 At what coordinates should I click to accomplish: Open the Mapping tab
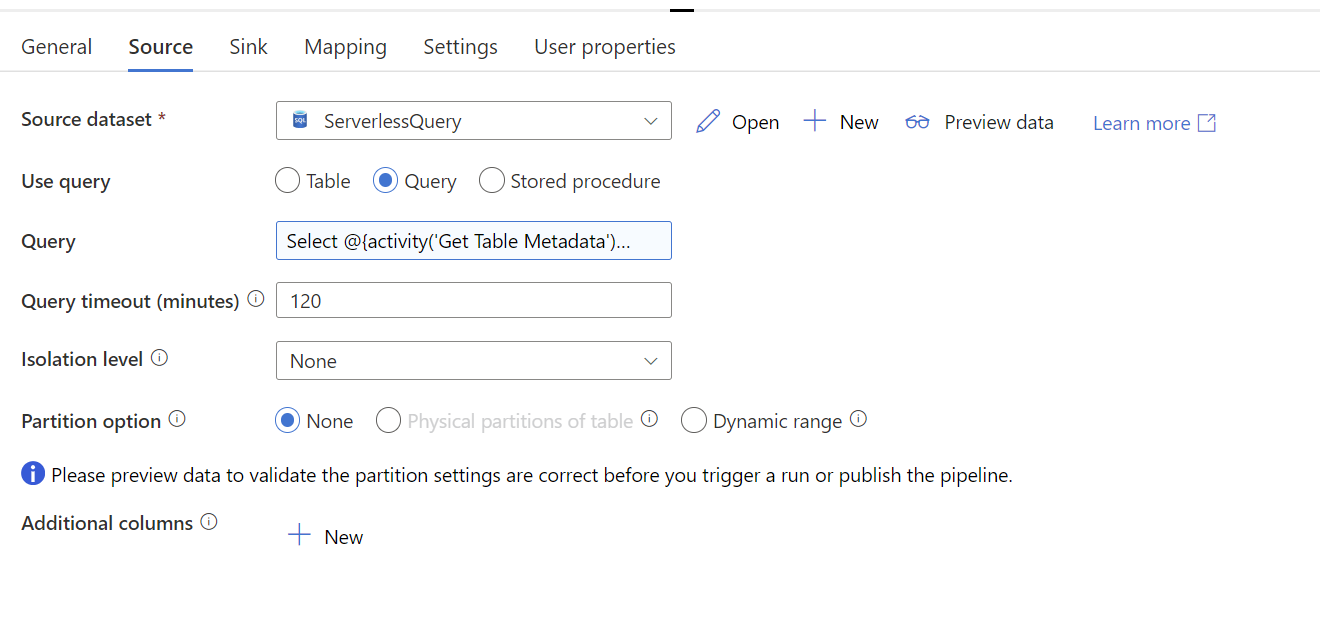(345, 47)
